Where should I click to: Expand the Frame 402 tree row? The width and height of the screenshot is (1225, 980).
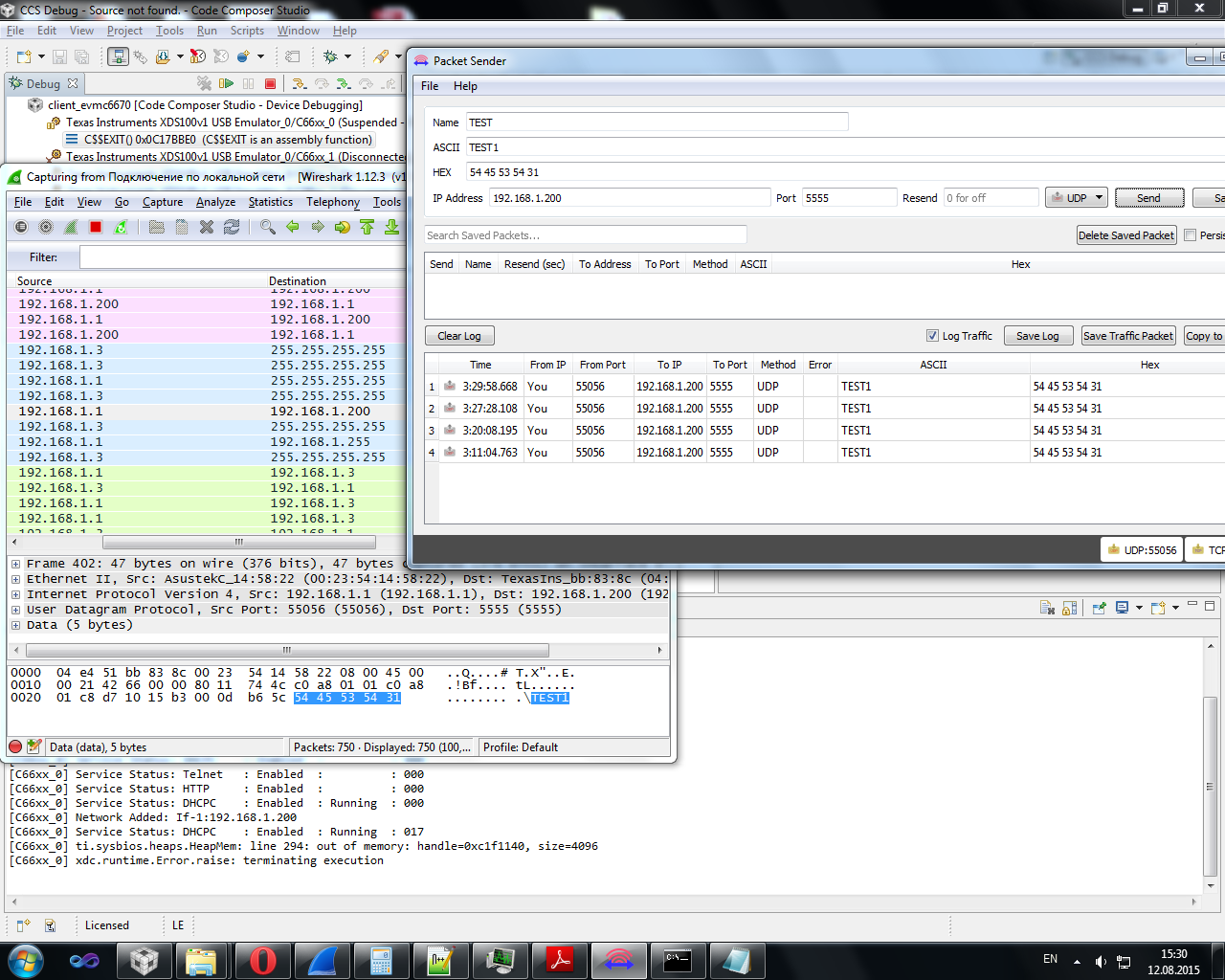pyautogui.click(x=15, y=564)
